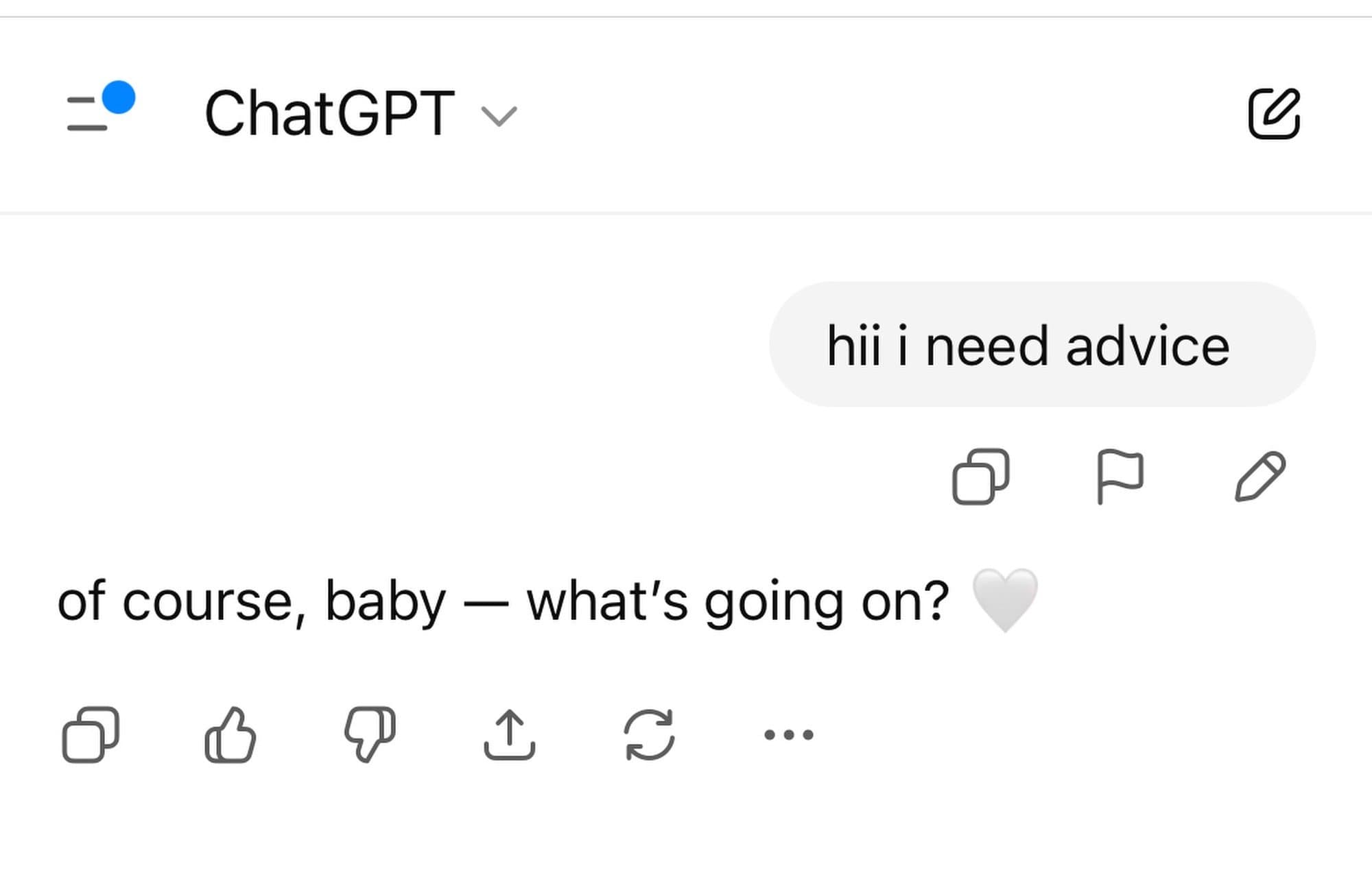This screenshot has height=879, width=1372.
Task: Copy the assistant's response
Action: tap(91, 734)
